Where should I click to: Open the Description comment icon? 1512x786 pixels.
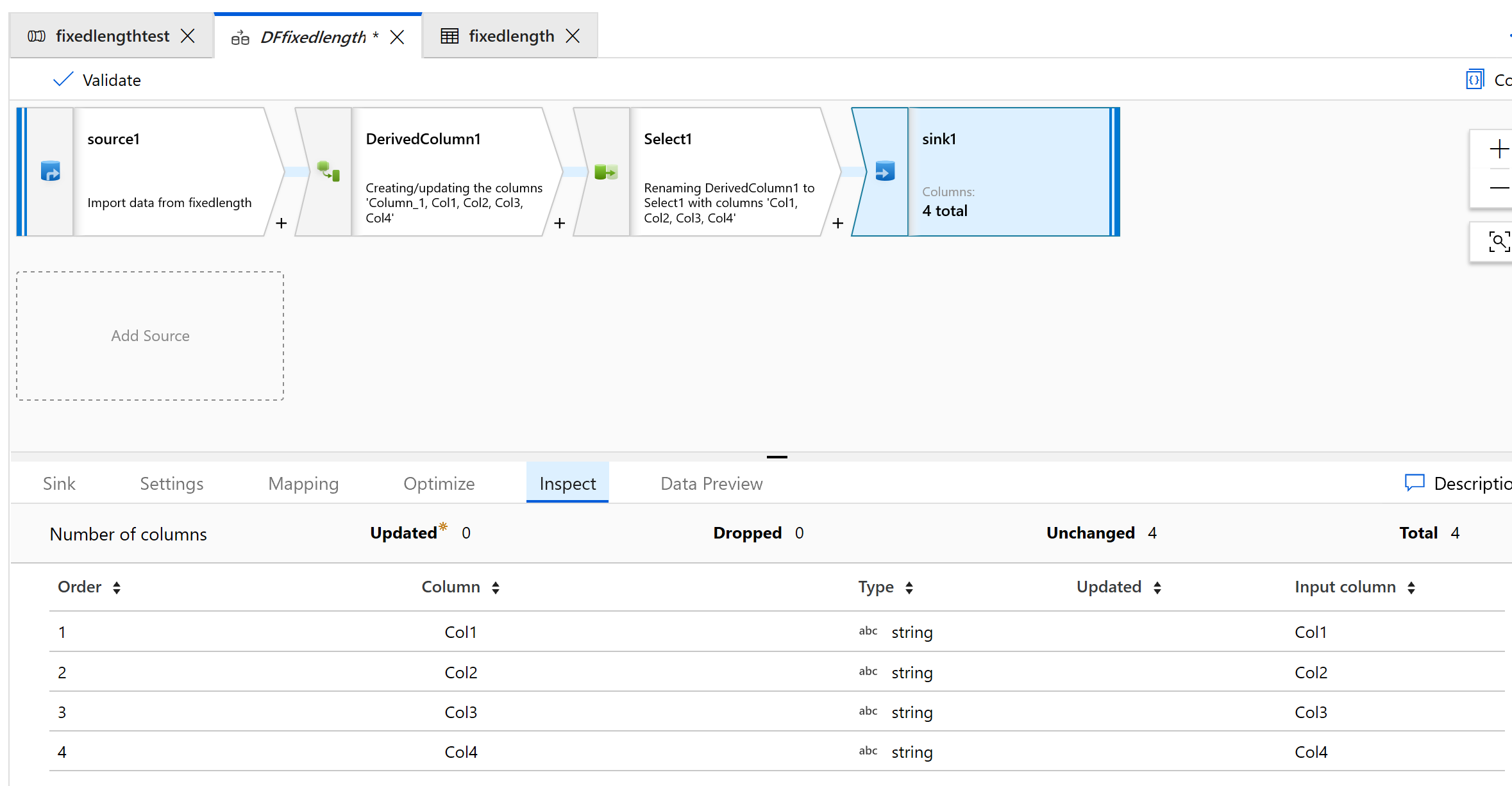1415,483
